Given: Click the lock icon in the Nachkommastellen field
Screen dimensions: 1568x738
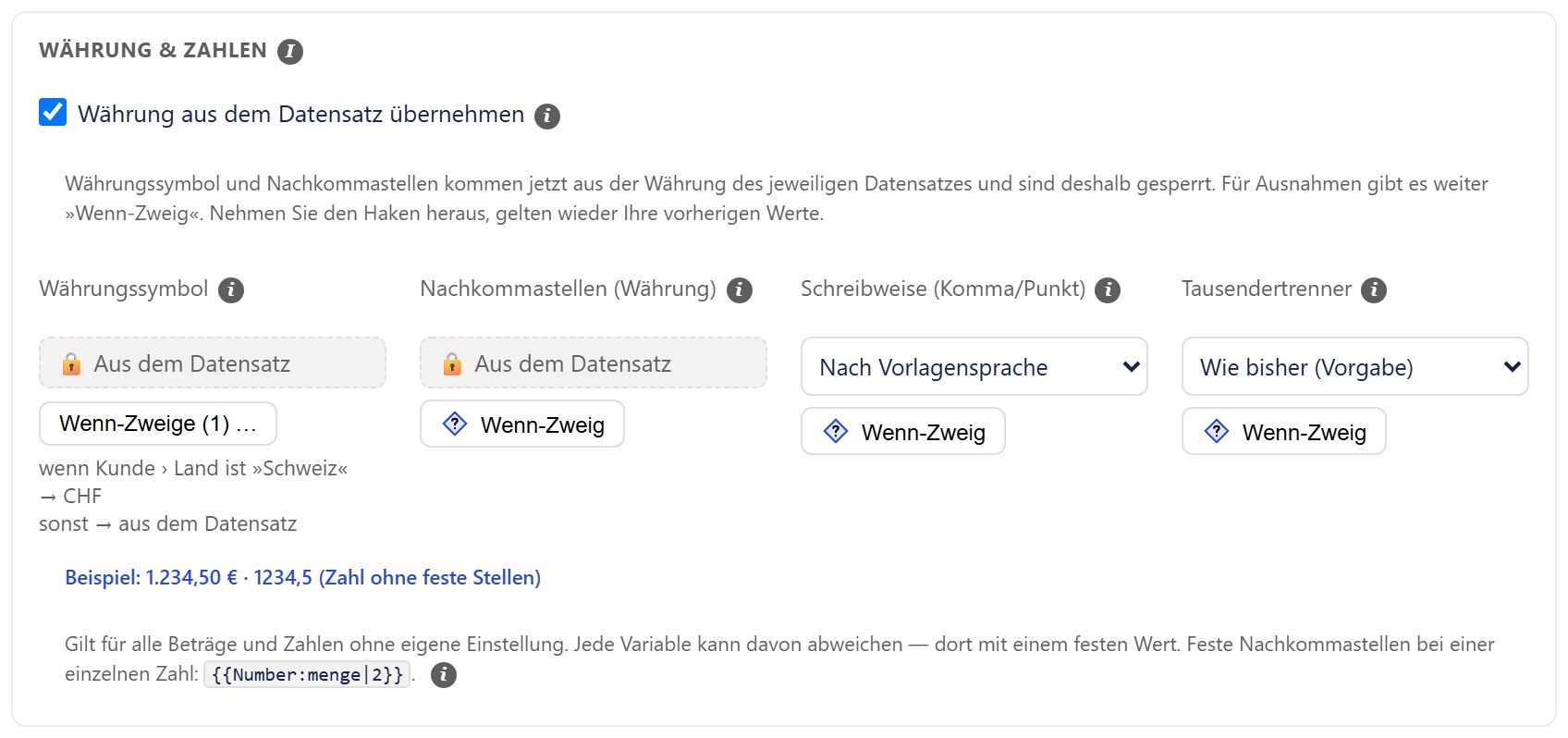Looking at the screenshot, I should tap(452, 363).
